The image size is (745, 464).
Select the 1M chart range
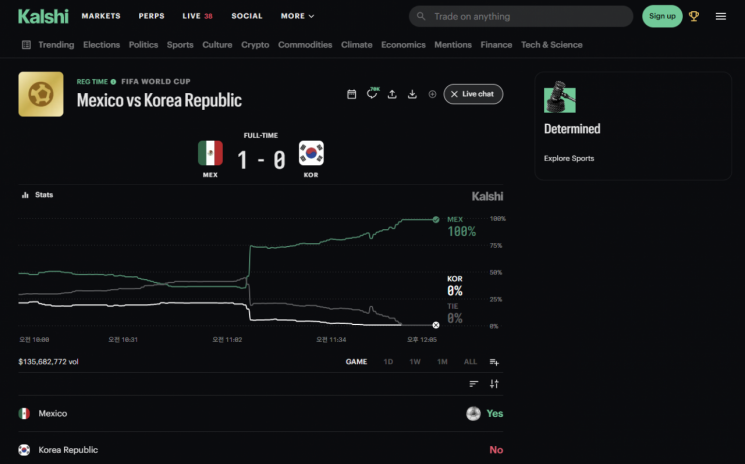(442, 362)
